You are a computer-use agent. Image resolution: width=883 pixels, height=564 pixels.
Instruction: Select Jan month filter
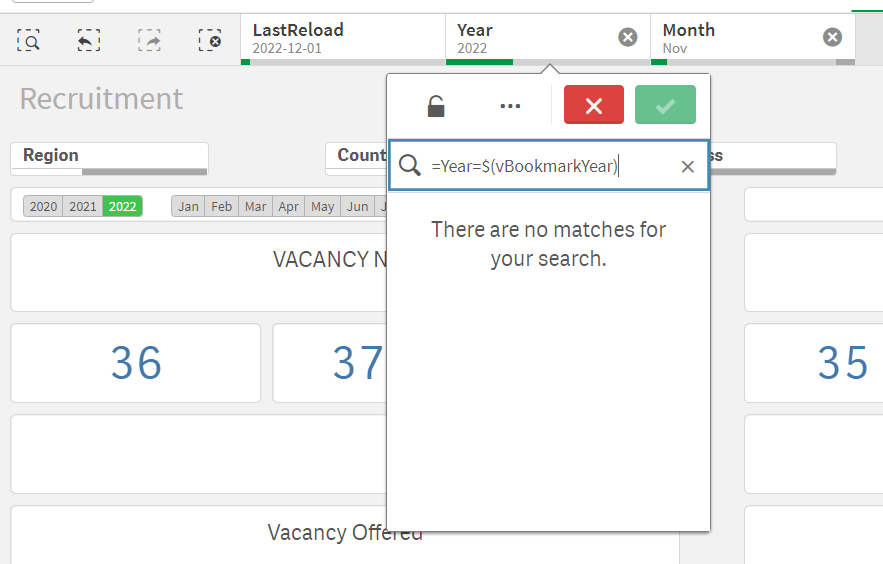[x=188, y=207]
